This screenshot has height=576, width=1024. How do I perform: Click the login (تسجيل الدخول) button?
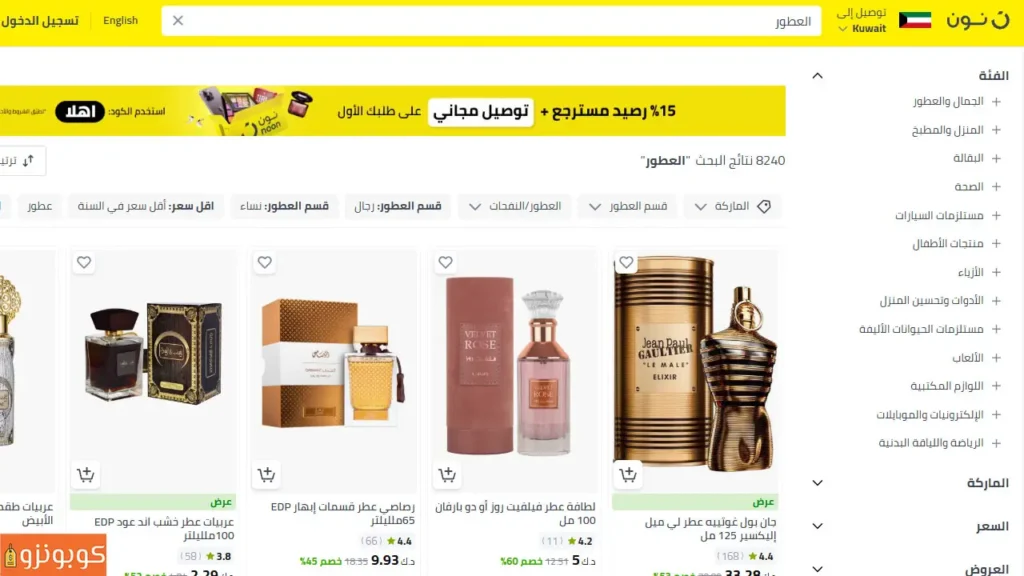click(40, 21)
